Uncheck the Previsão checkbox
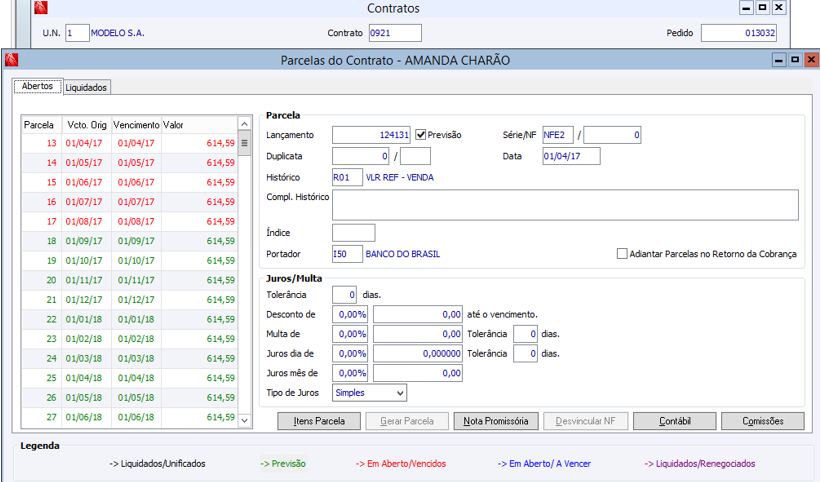Image resolution: width=821 pixels, height=482 pixels. point(422,135)
